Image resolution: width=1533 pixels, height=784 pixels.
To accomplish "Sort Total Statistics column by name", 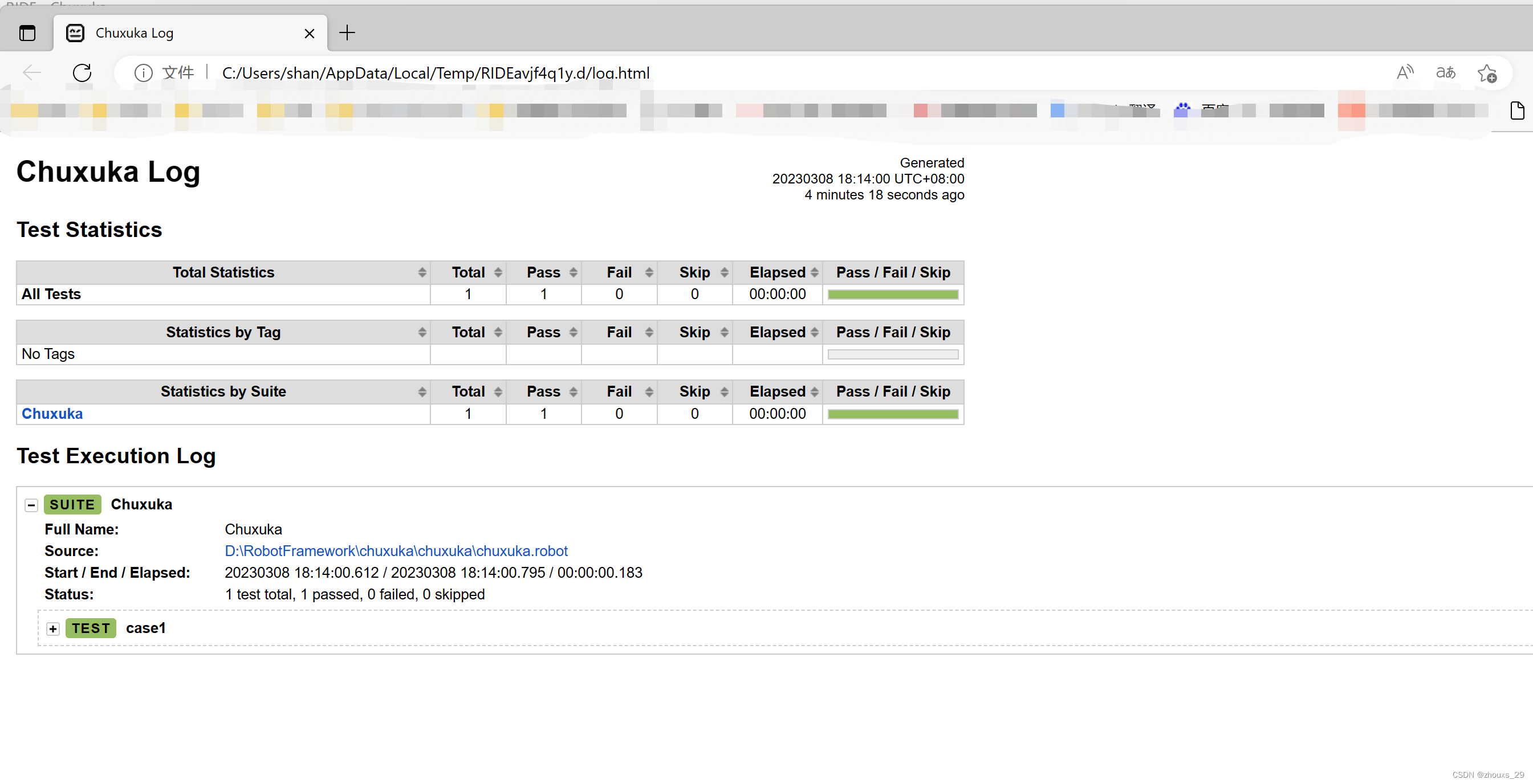I will pyautogui.click(x=223, y=272).
